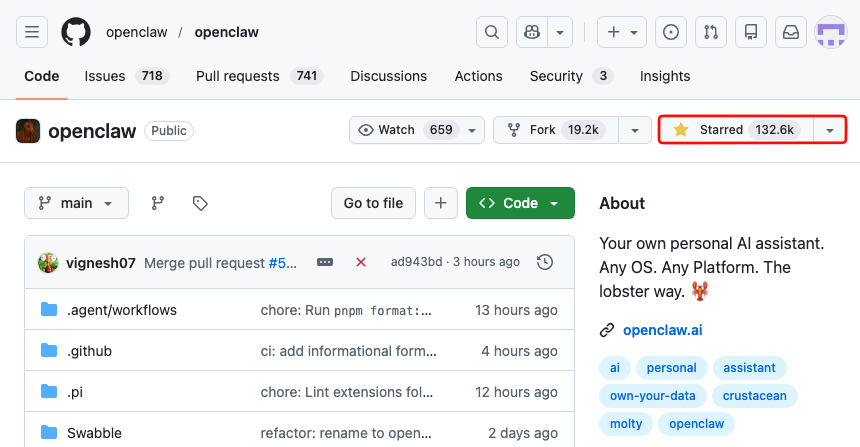Open the openclaw.ai website link
This screenshot has width=860, height=447.
[x=664, y=330]
